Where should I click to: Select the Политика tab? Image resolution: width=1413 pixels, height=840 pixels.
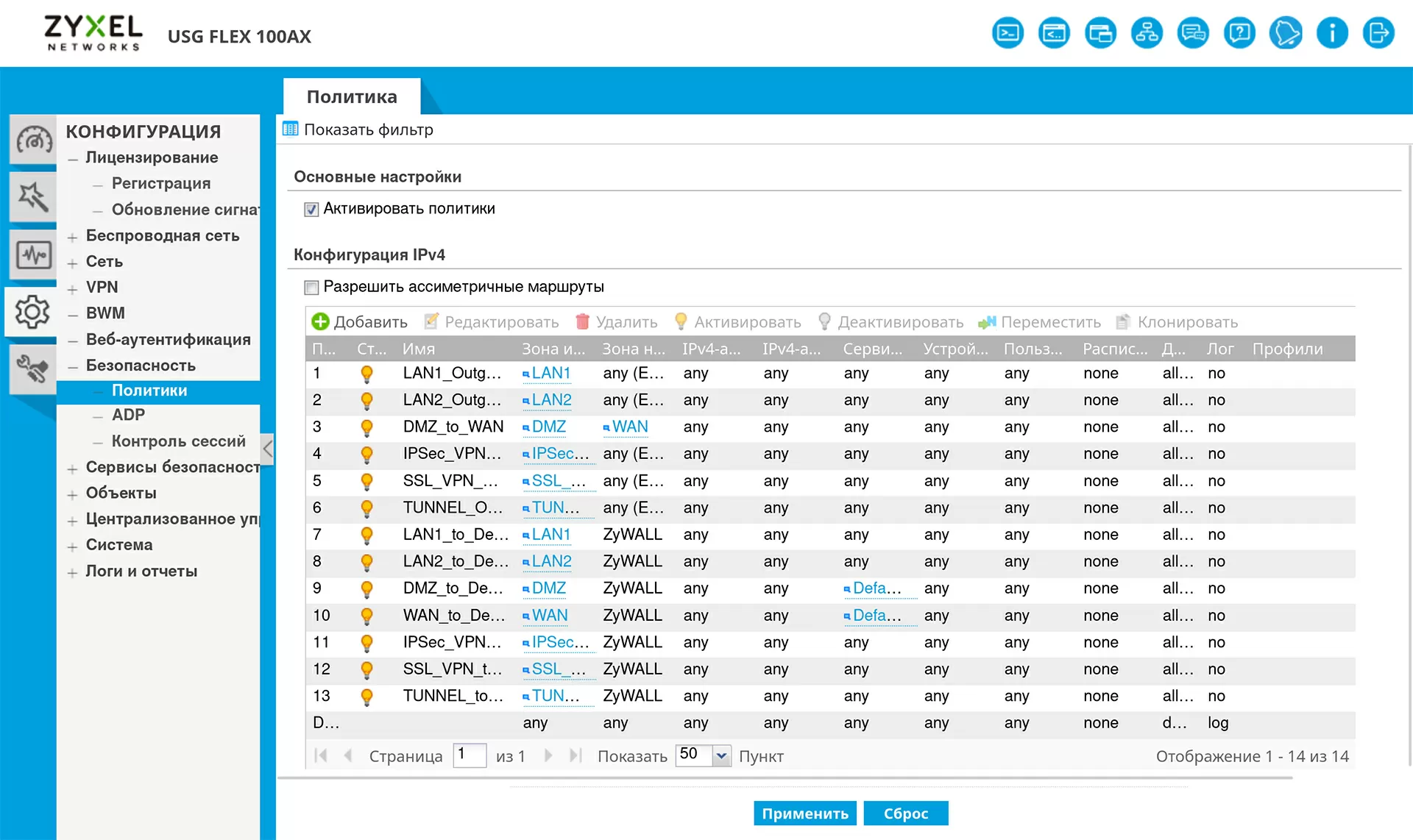pyautogui.click(x=352, y=96)
